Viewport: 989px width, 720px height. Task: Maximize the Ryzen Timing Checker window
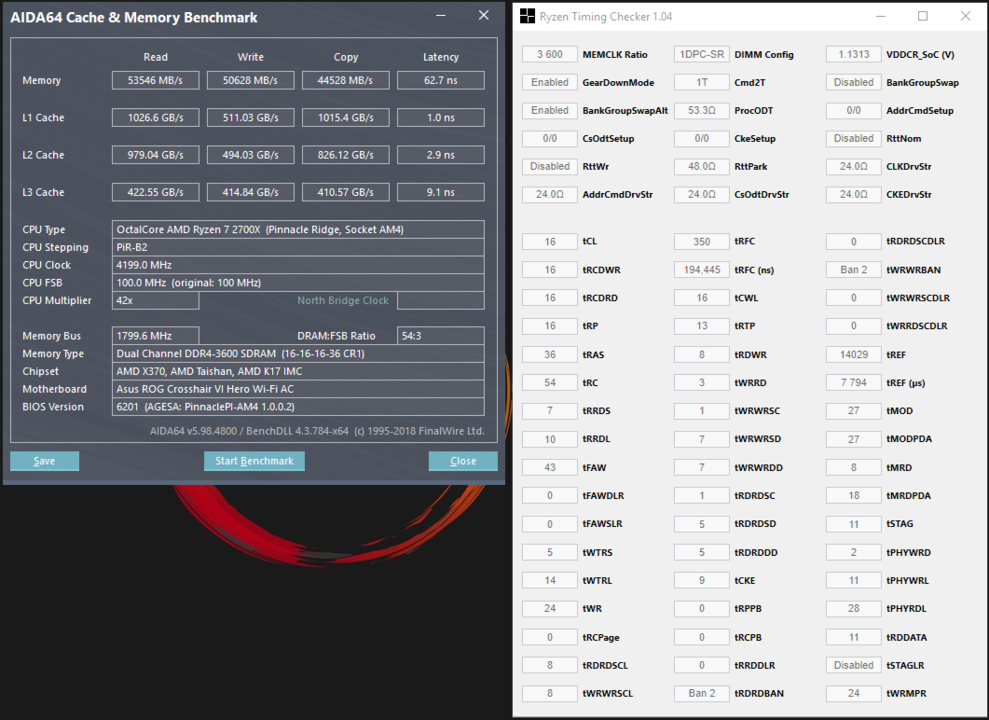point(923,16)
